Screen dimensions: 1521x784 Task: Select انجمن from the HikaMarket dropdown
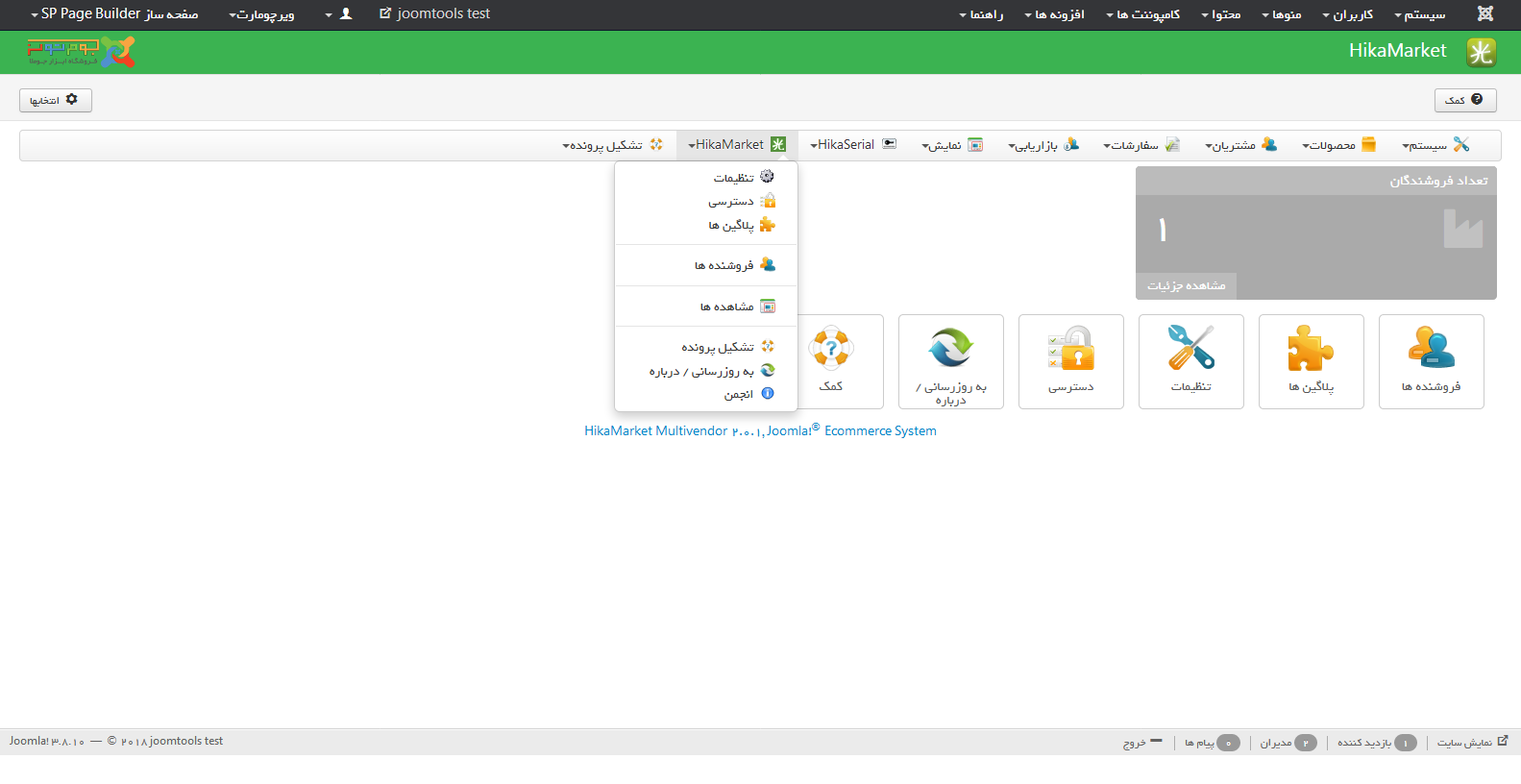click(739, 394)
